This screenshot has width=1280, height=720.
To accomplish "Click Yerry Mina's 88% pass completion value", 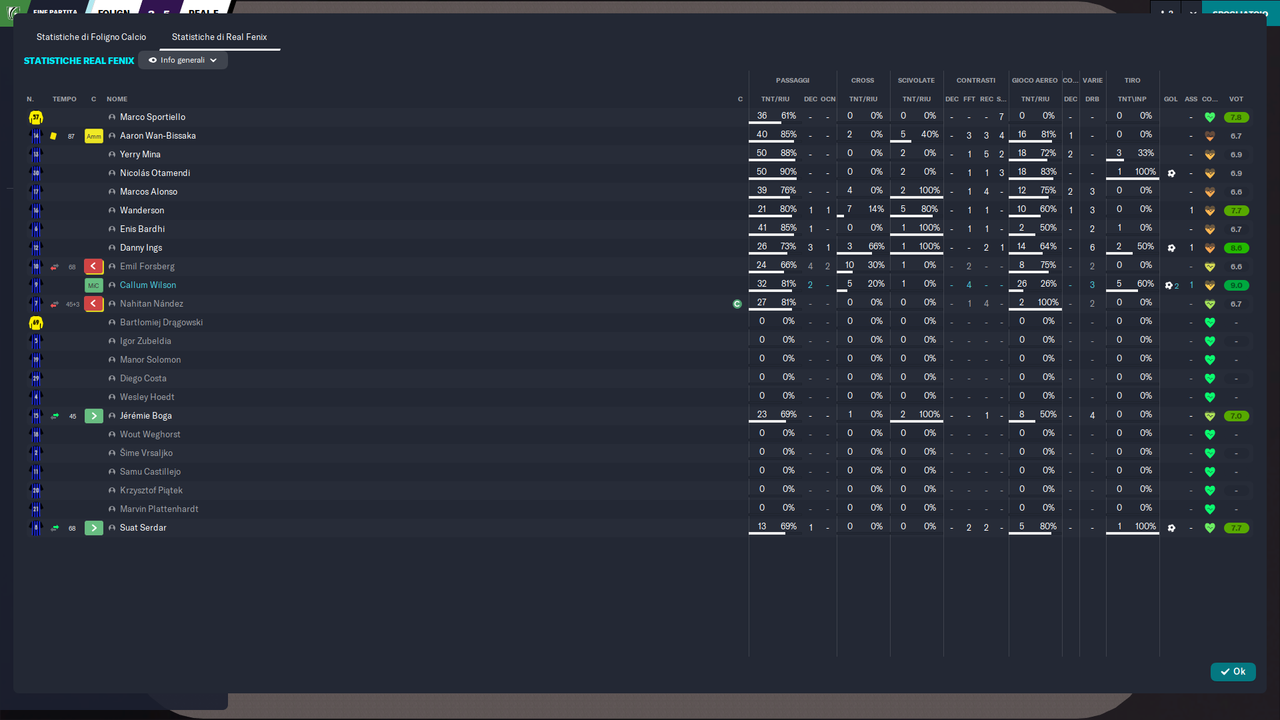I will click(x=788, y=153).
